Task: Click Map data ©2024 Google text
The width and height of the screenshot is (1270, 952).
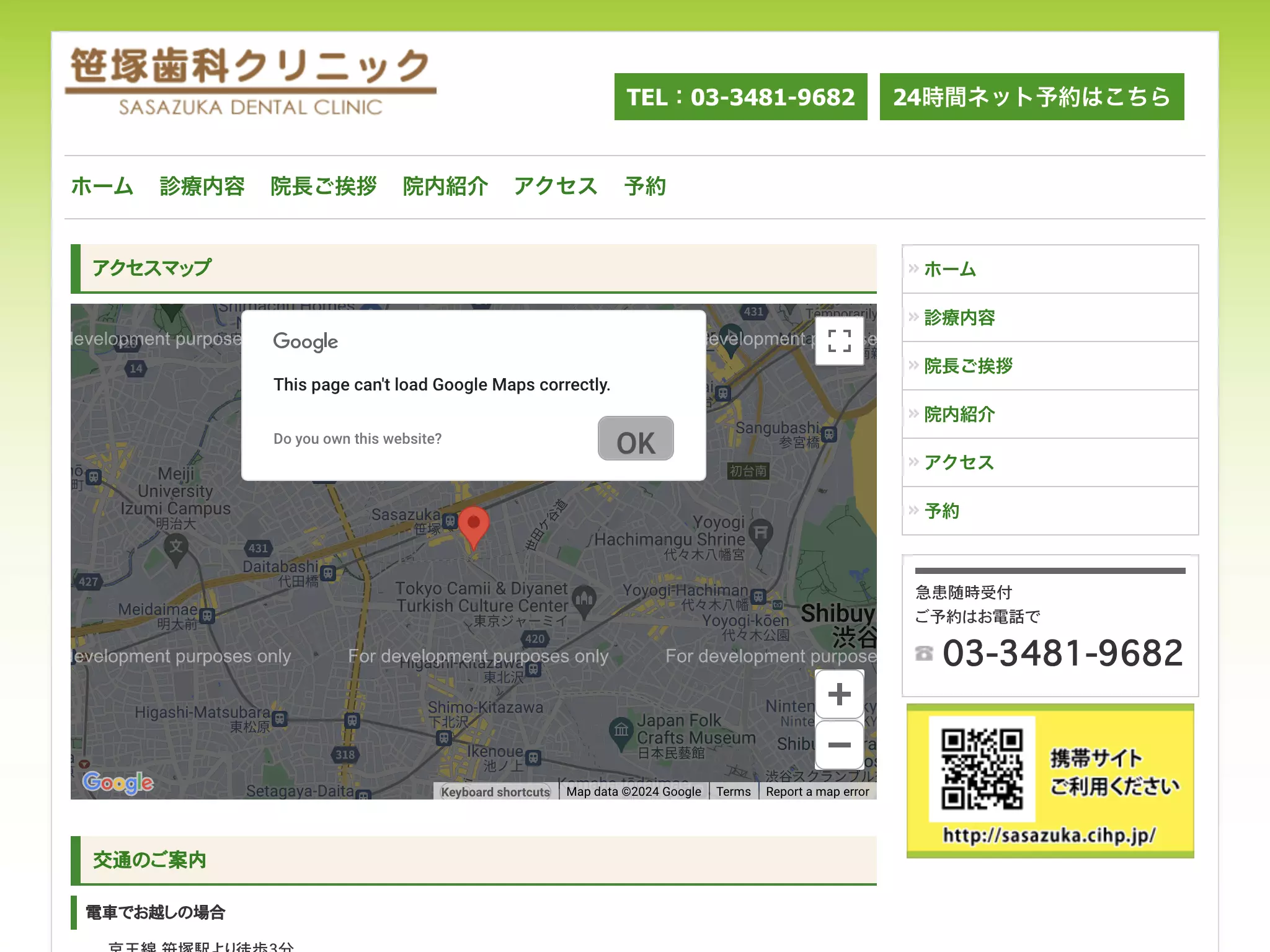Action: [634, 791]
